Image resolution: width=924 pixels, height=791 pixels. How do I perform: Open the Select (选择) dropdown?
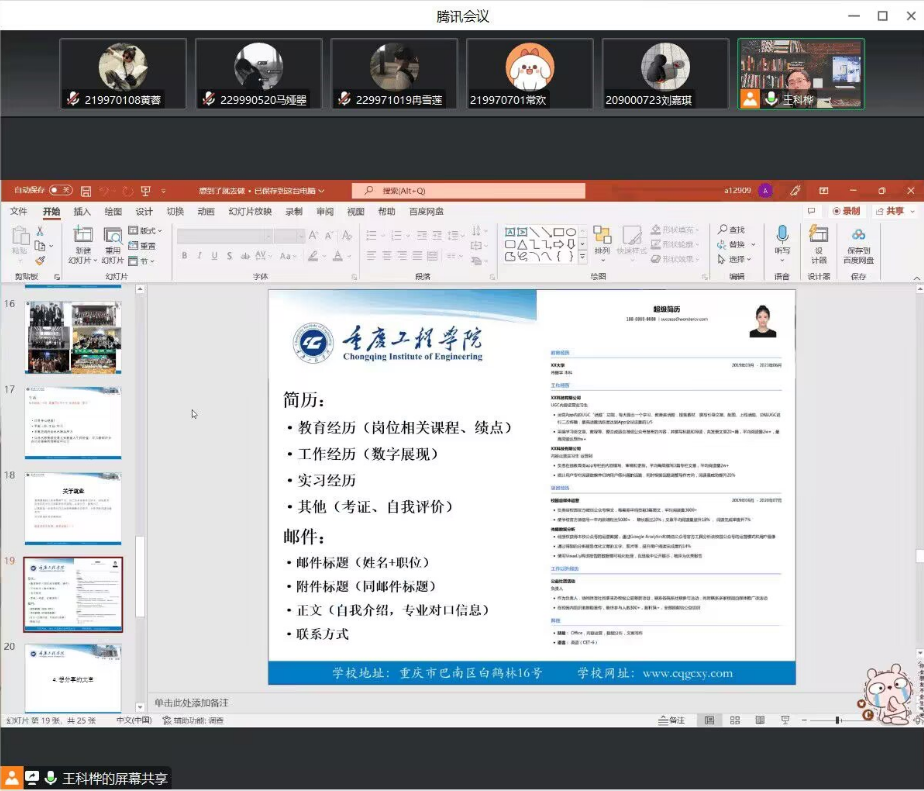tap(737, 259)
